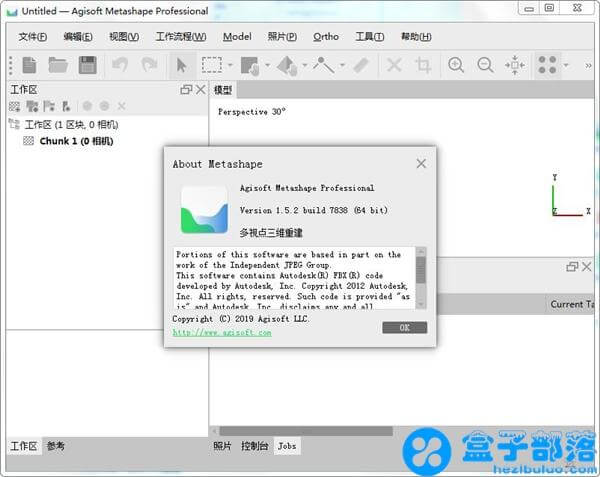Viewport: 600px width, 477px height.
Task: Open the agisoft.com hyperlink
Action: pyautogui.click(x=222, y=332)
